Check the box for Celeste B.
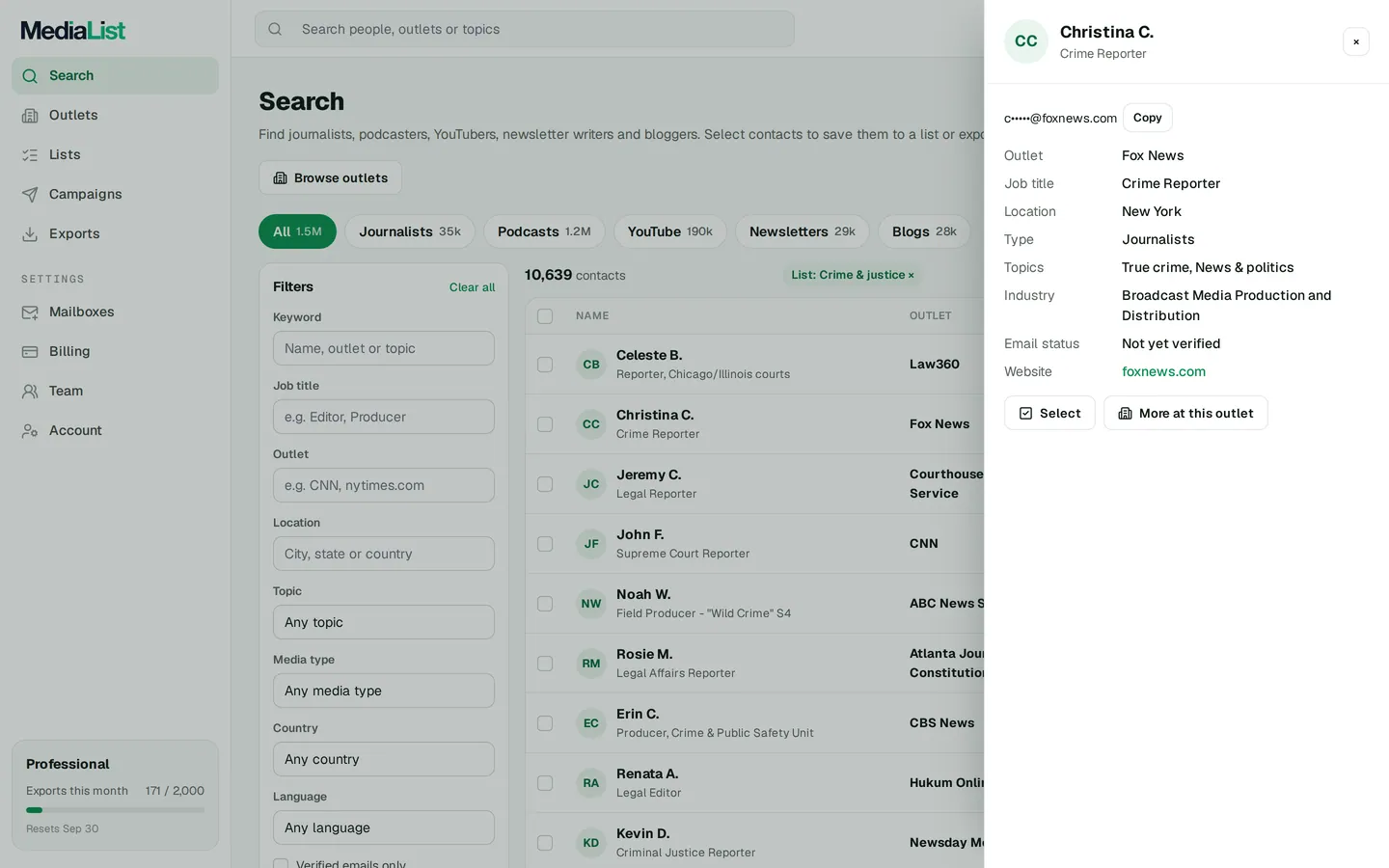 click(x=545, y=365)
